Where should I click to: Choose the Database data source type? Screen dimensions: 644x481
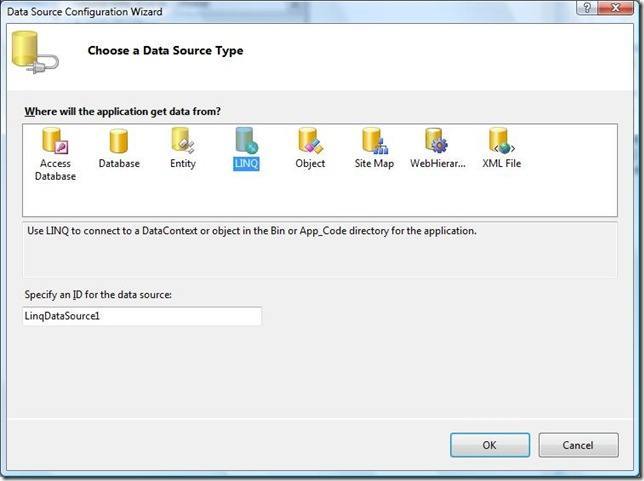click(x=118, y=143)
